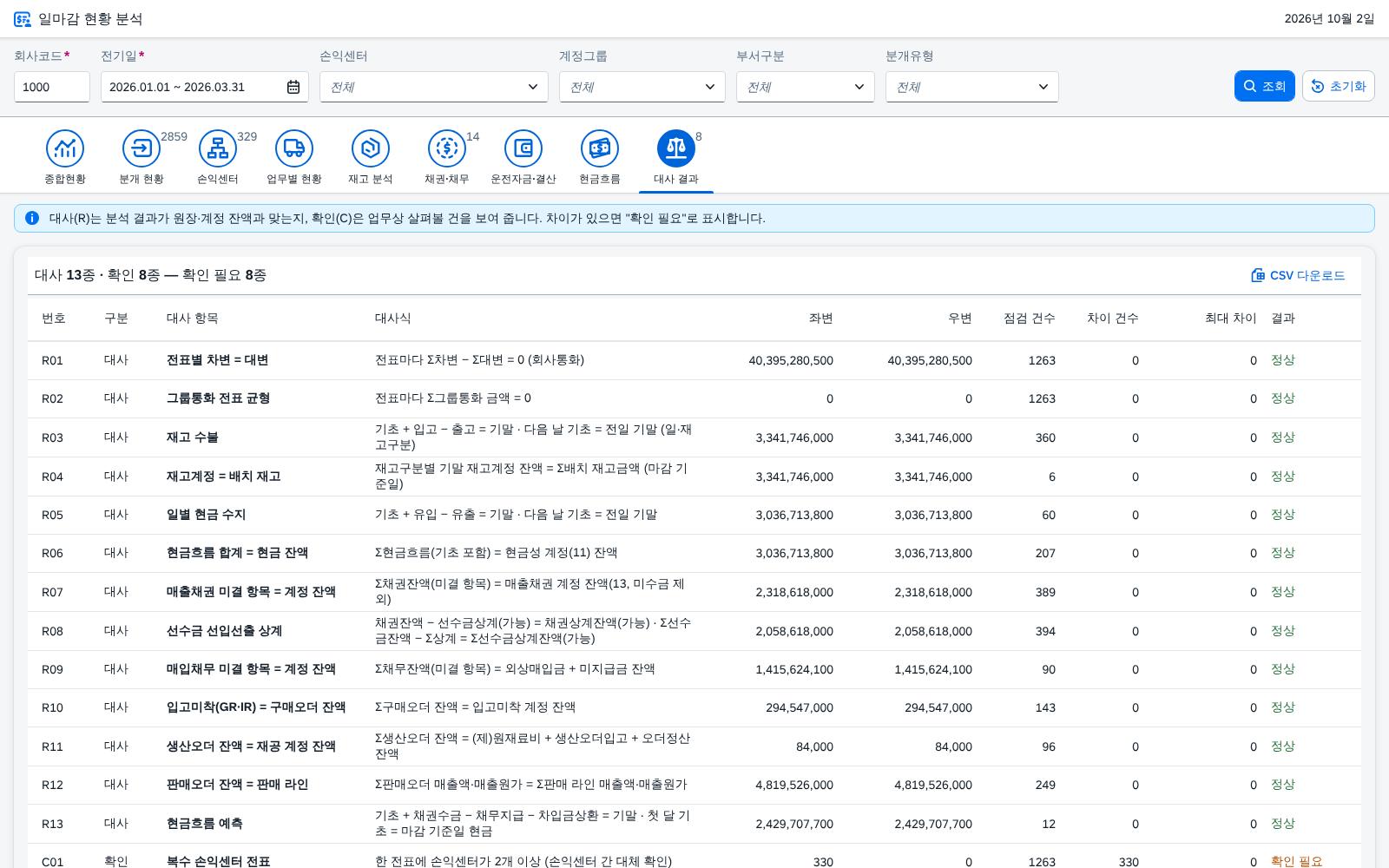1389x868 pixels.
Task: Click the calendar icon in 전기일 field
Action: pos(293,87)
